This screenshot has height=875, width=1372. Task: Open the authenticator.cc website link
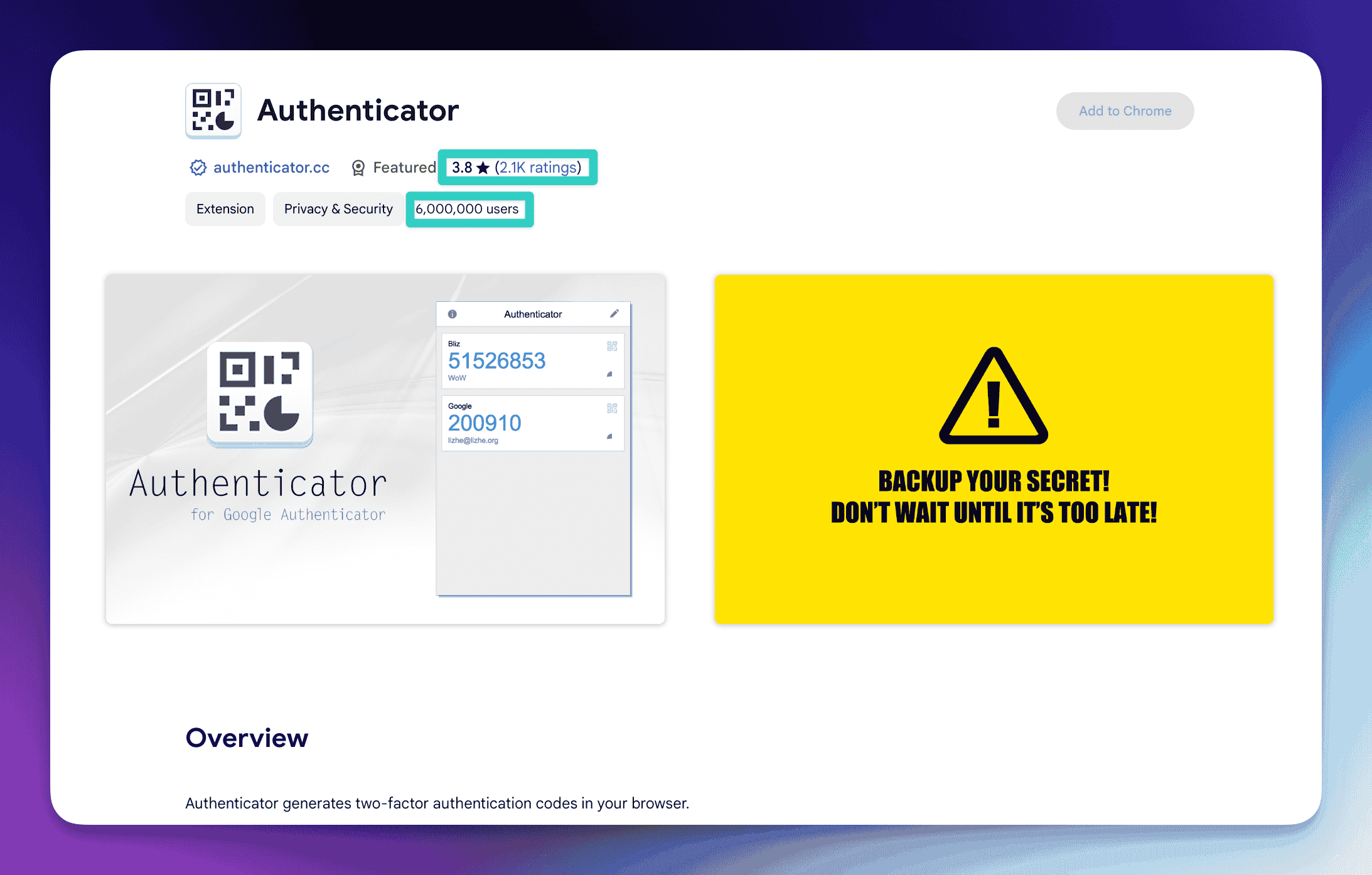pyautogui.click(x=271, y=167)
